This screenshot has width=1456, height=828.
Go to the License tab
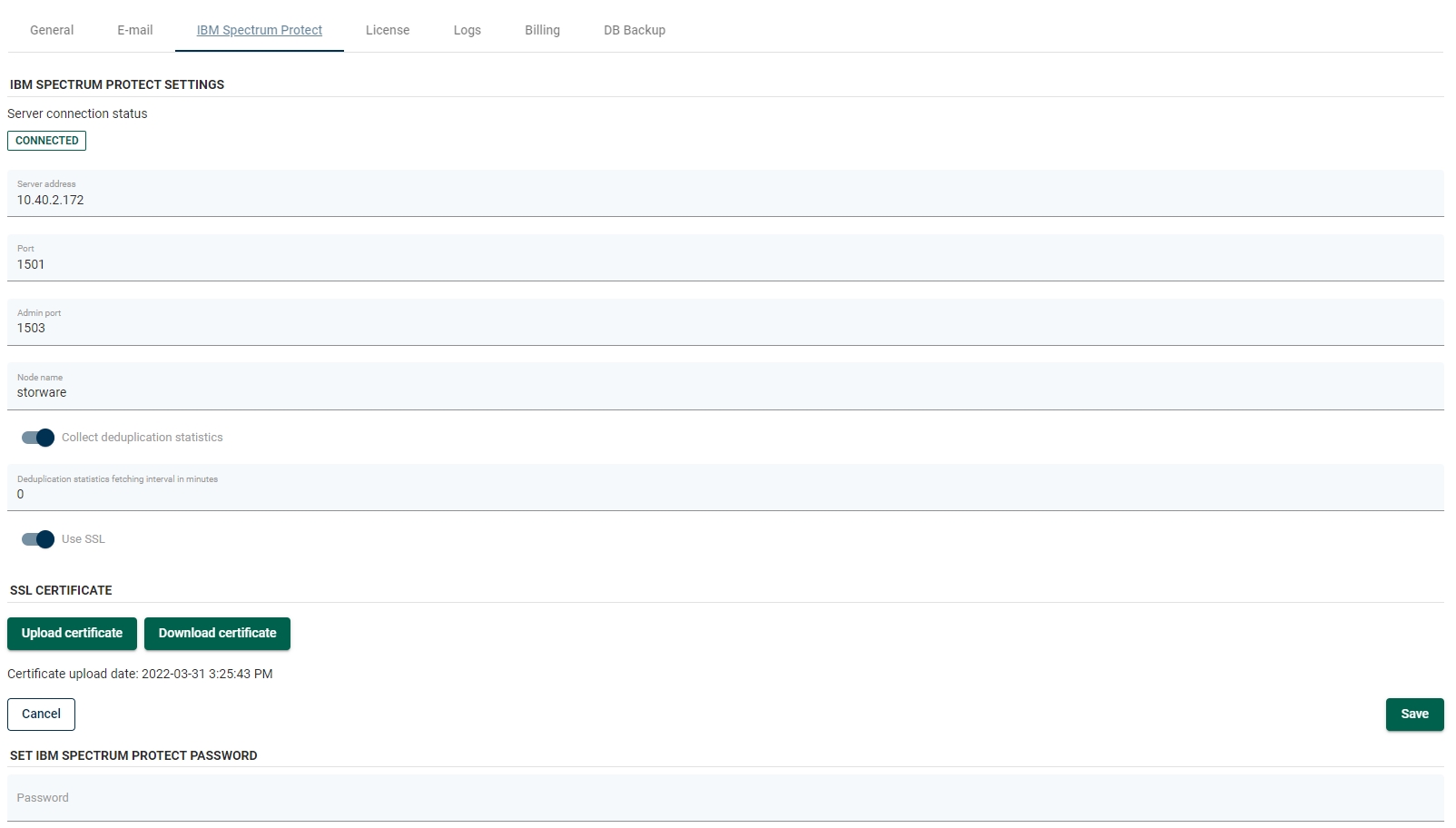[388, 30]
